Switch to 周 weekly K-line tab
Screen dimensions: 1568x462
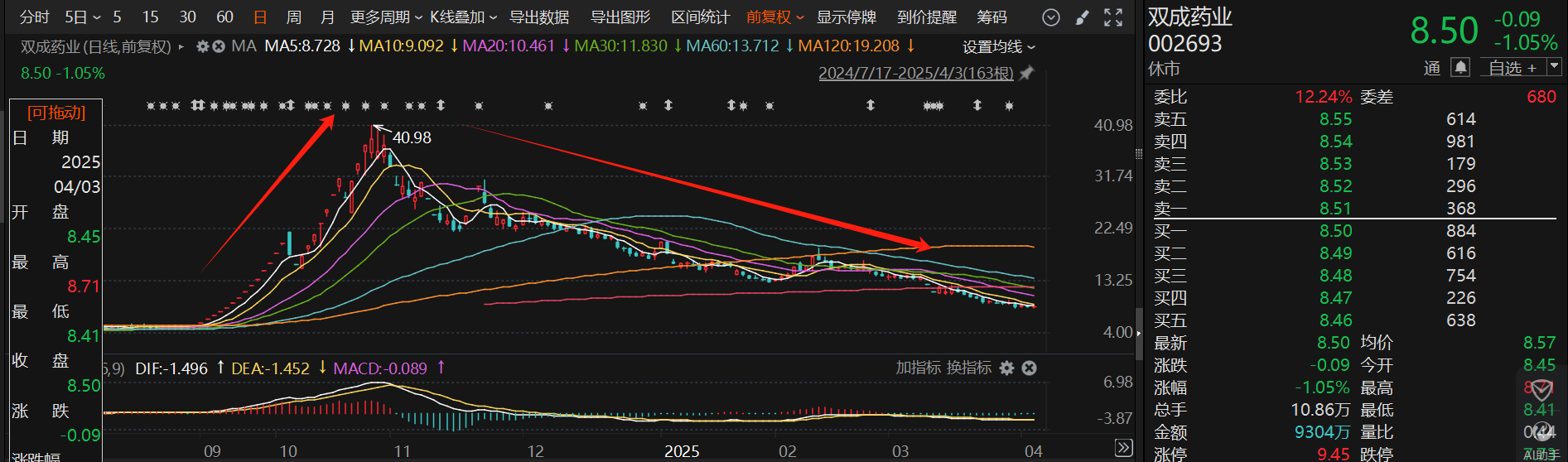point(293,17)
